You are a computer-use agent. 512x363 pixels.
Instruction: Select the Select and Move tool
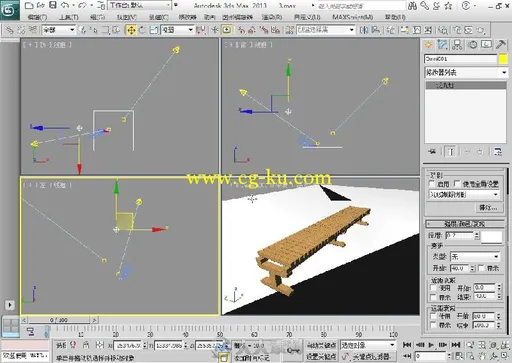[x=131, y=30]
